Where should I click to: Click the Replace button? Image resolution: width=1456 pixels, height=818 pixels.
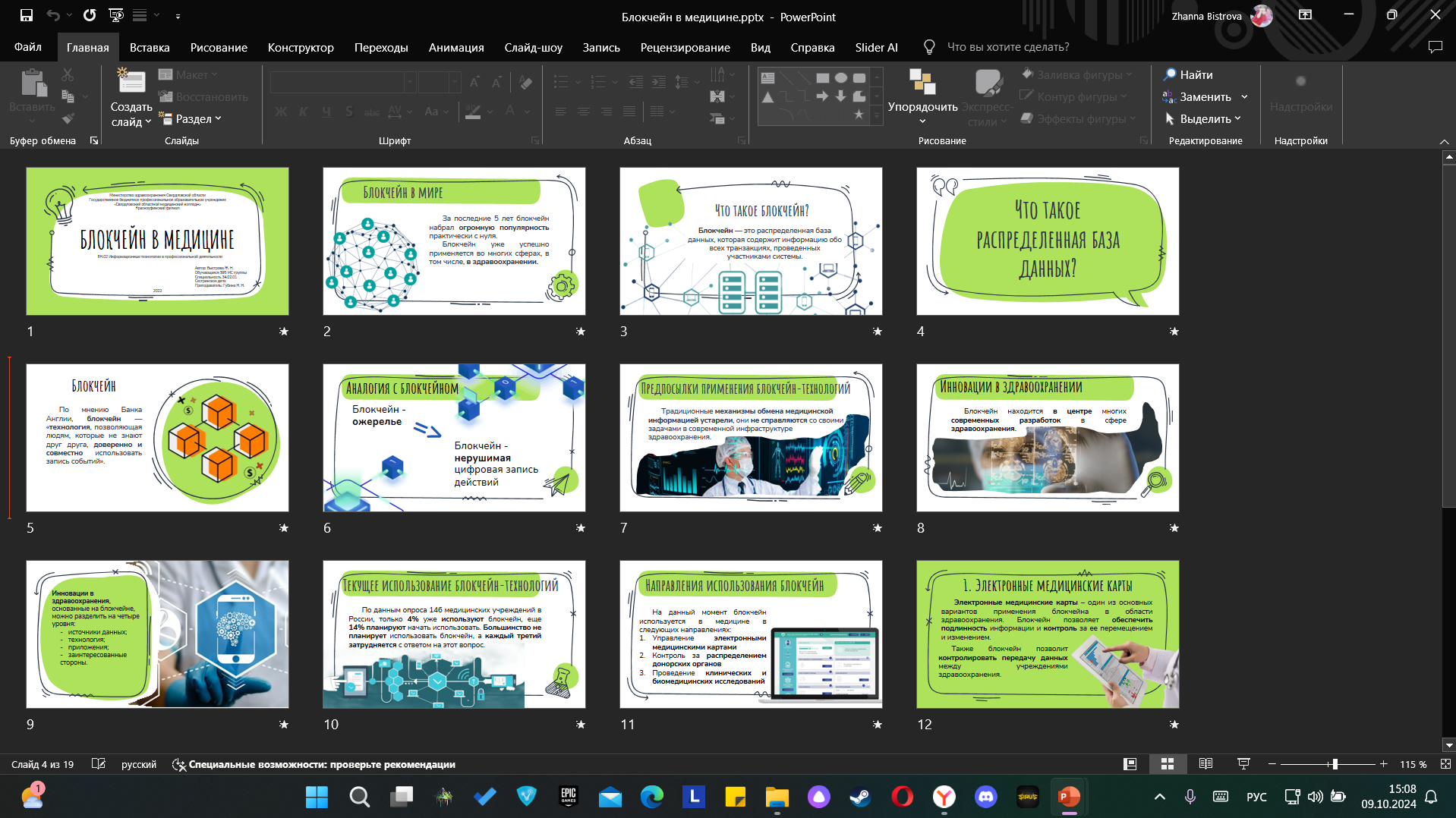1205,96
